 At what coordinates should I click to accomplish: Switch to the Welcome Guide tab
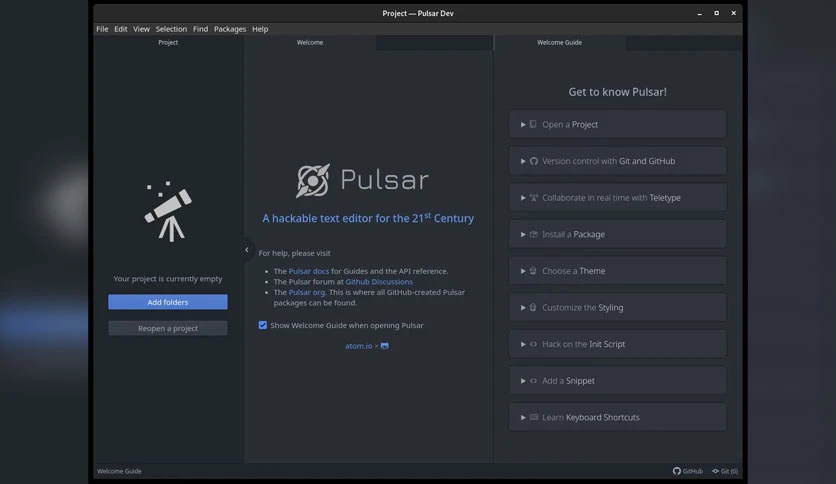[x=559, y=42]
